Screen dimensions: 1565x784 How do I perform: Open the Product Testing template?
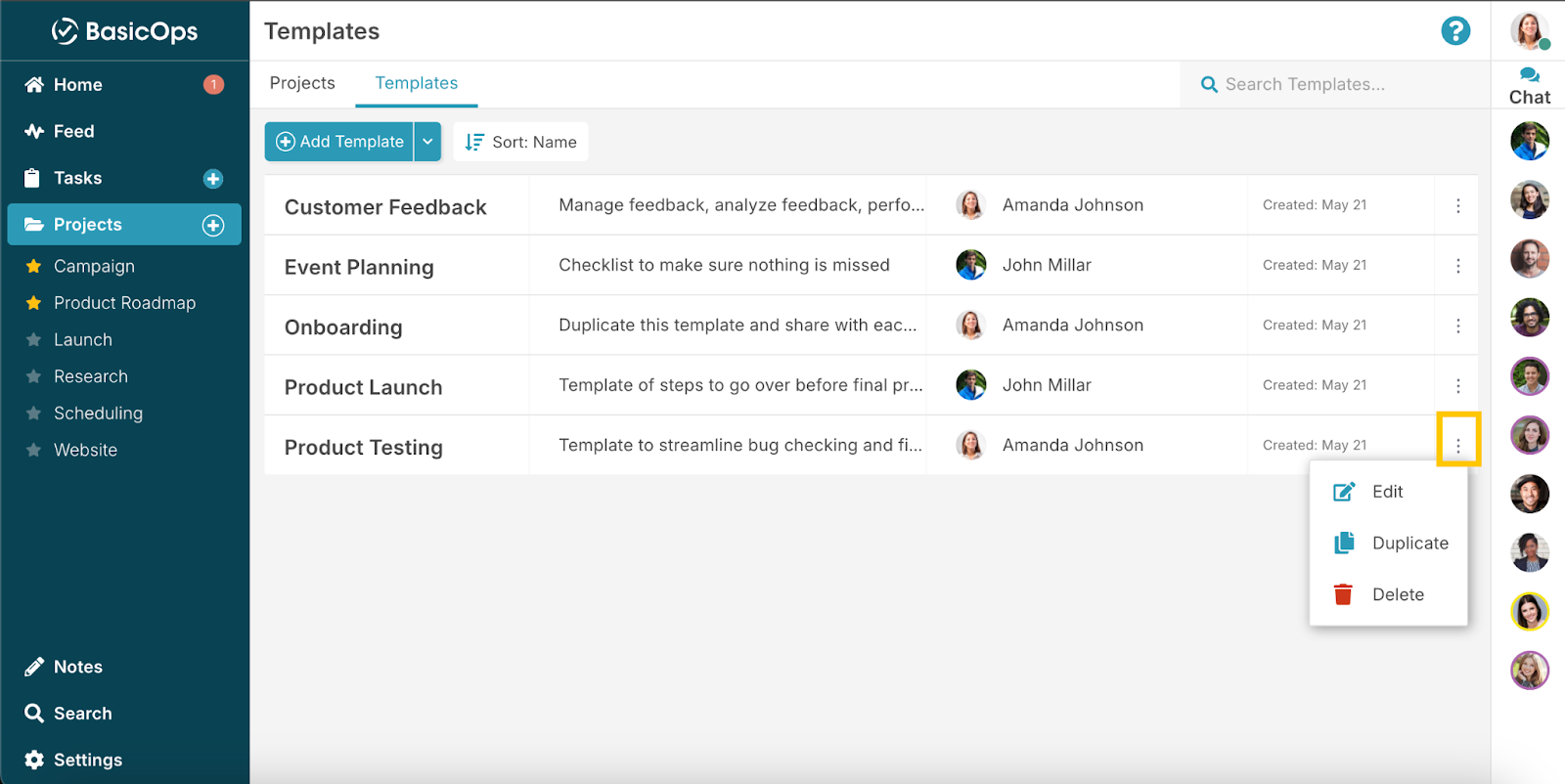pos(363,448)
